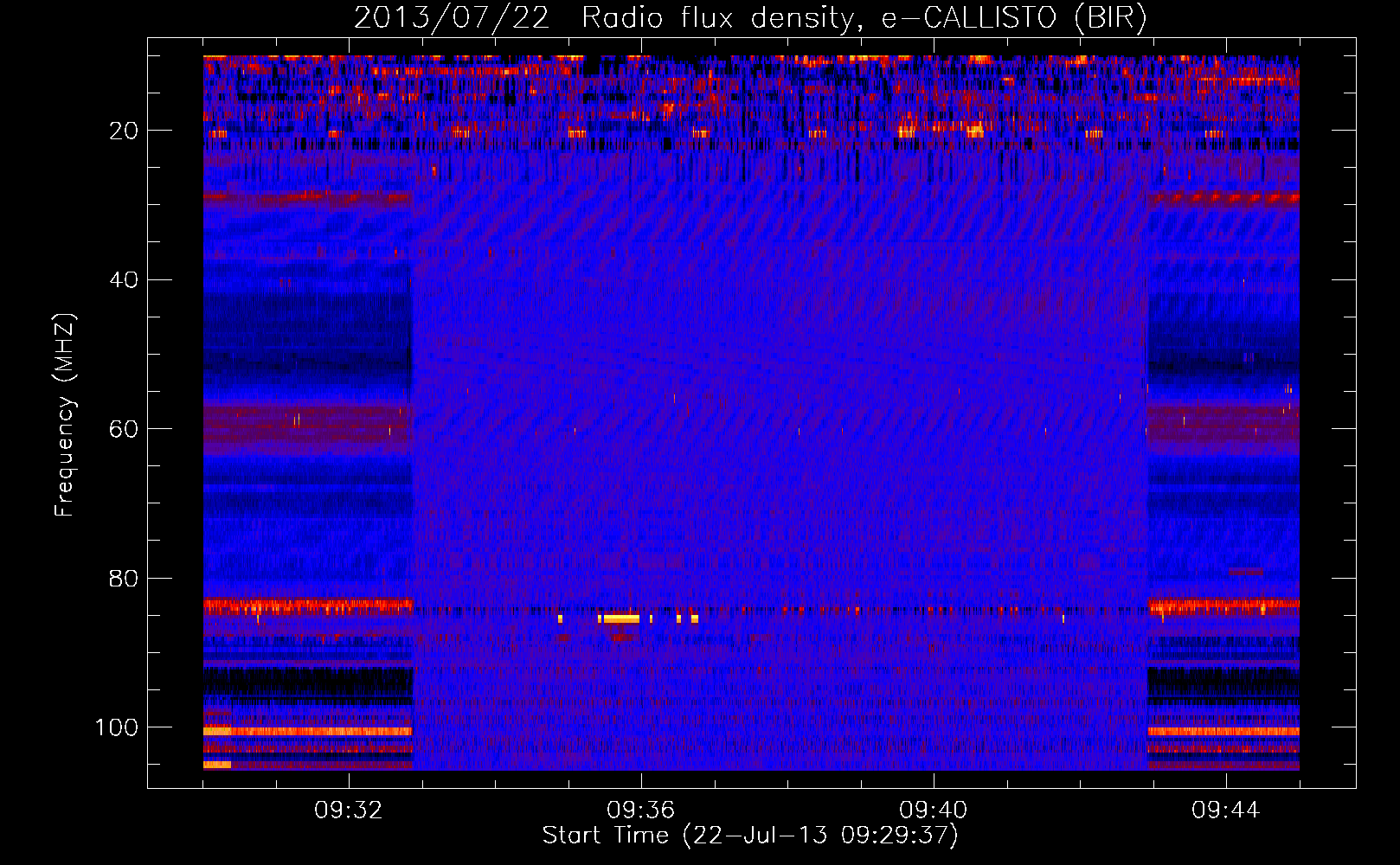
Task: Click the 09:36 time tick label
Action: click(641, 811)
